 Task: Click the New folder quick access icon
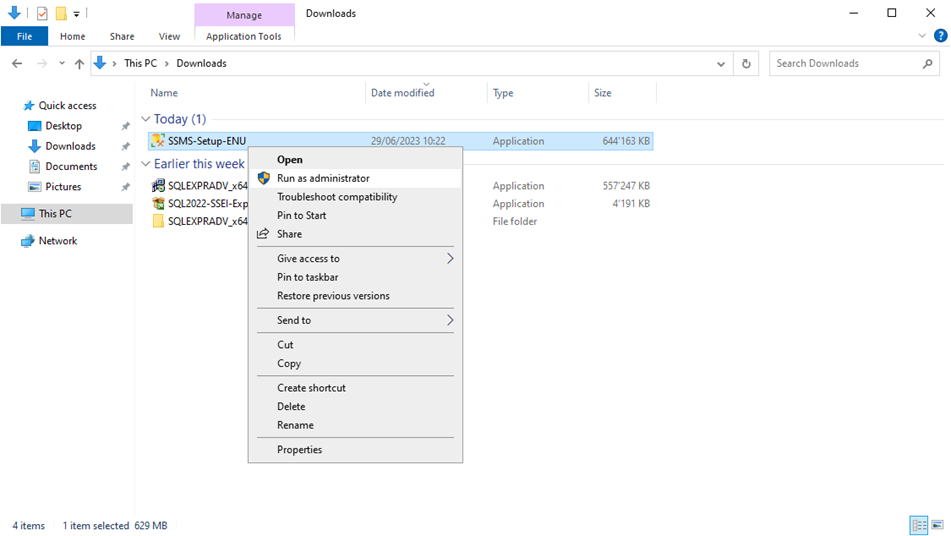(x=61, y=13)
